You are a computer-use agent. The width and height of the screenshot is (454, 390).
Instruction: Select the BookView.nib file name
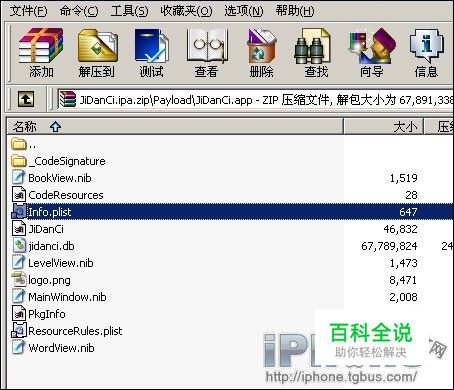60,178
